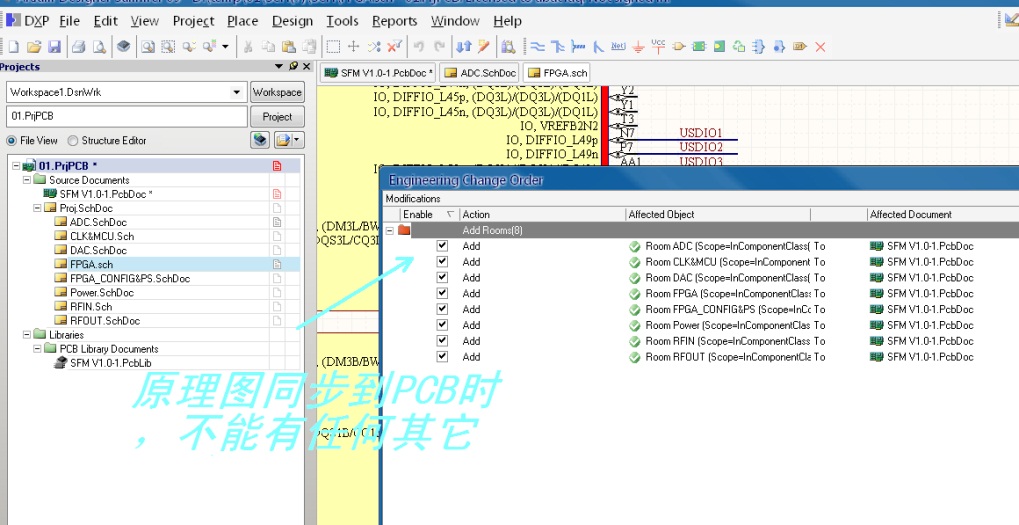
Task: Place a GND power port
Action: (x=638, y=47)
